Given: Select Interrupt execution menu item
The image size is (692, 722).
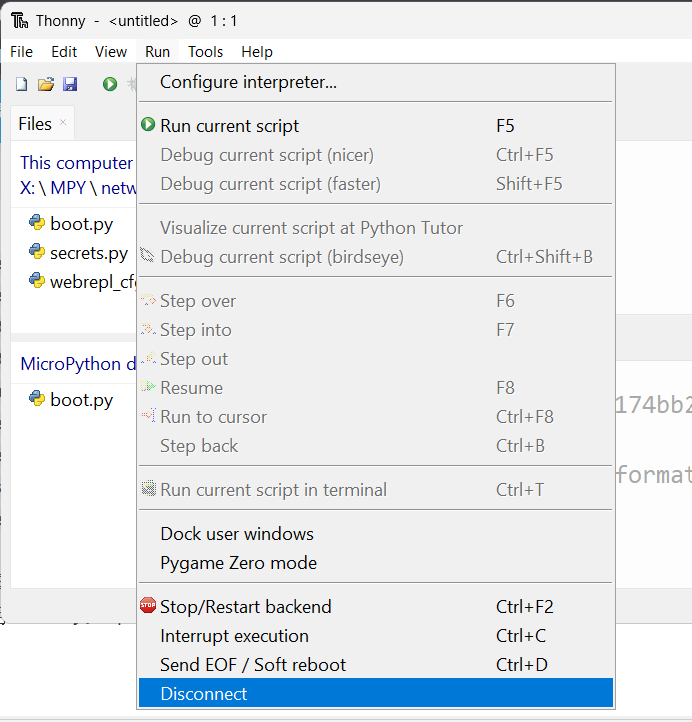Looking at the screenshot, I should pyautogui.click(x=376, y=636).
